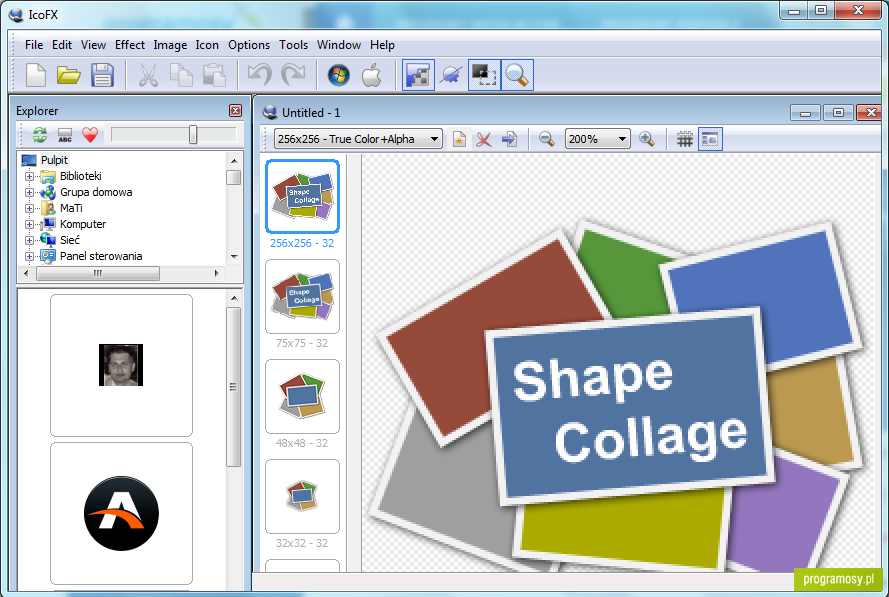The height and width of the screenshot is (597, 889).
Task: Expand the Grupa domowa tree node
Action: coord(29,192)
